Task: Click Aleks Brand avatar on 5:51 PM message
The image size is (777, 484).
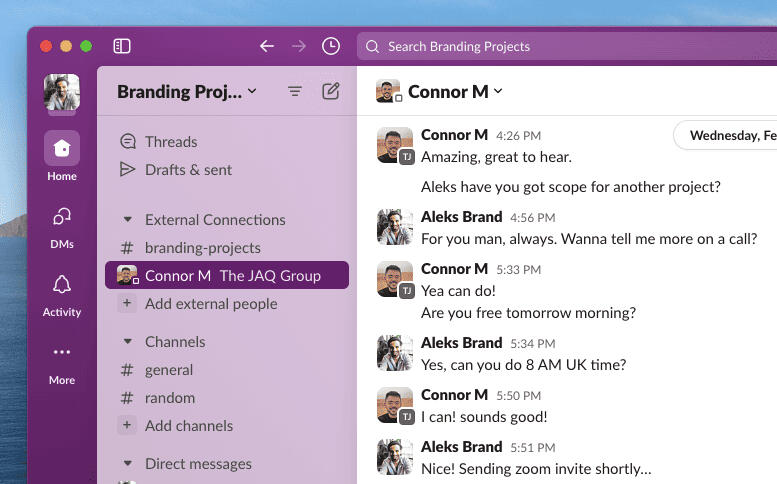Action: (395, 457)
